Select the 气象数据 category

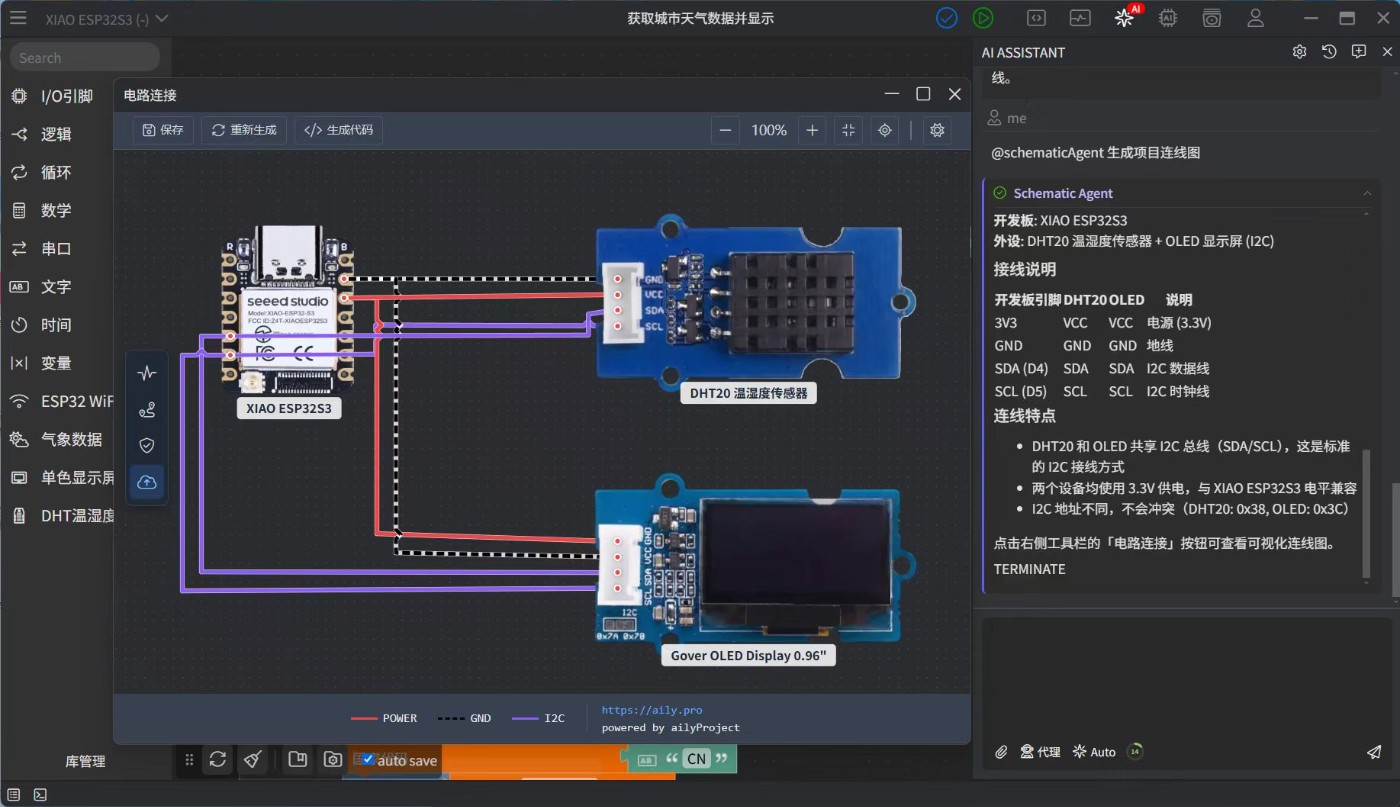point(71,439)
